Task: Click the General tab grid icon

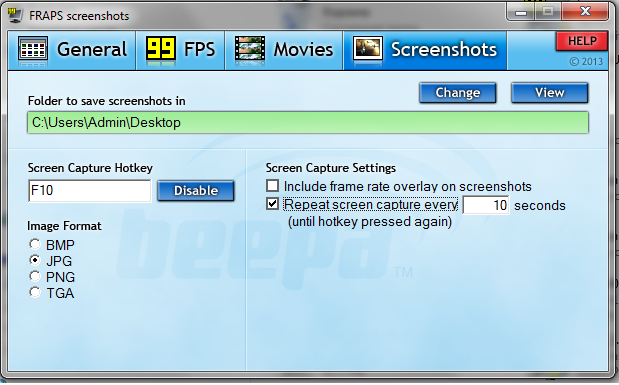Action: [33, 49]
